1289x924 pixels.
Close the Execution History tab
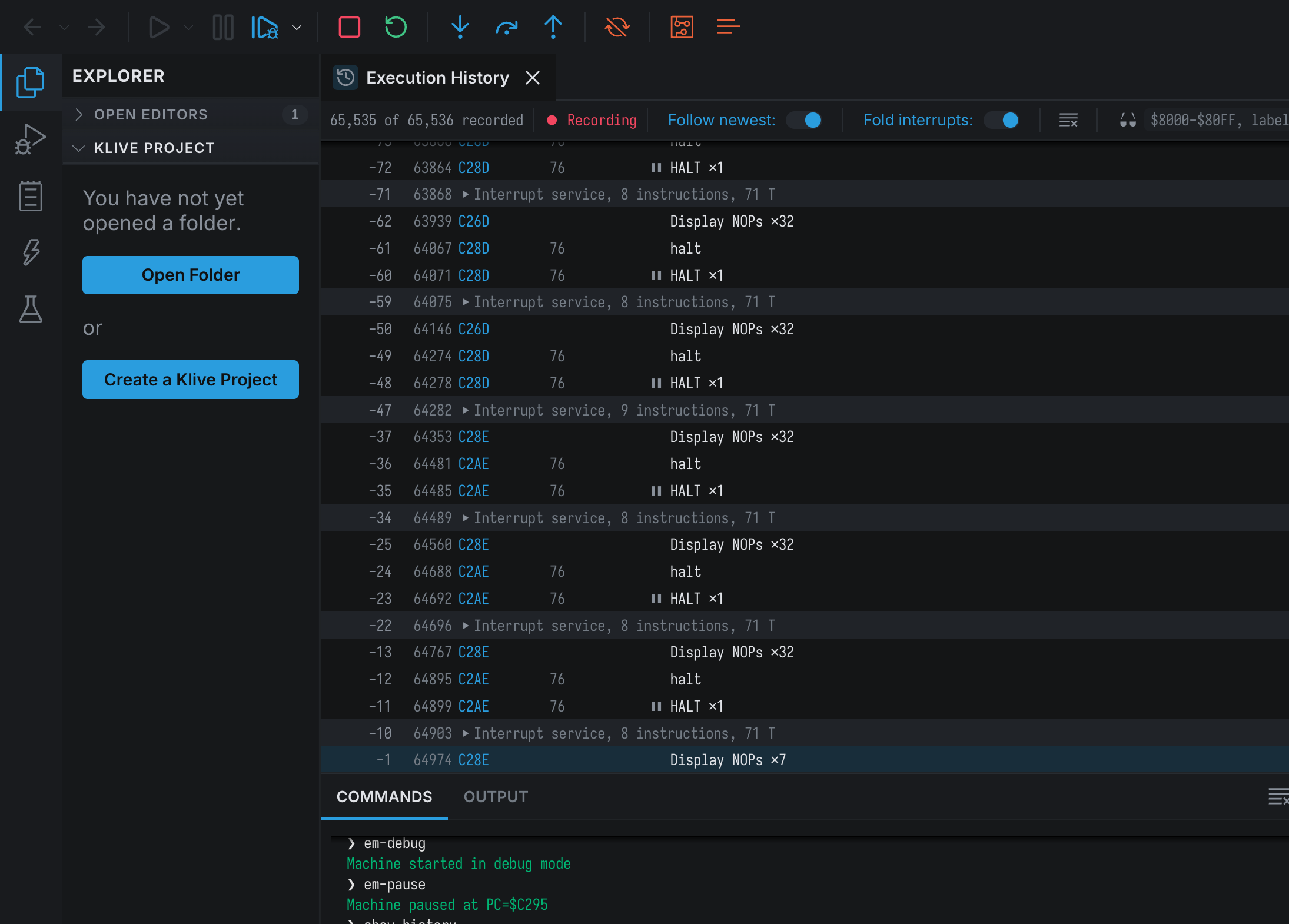click(x=533, y=78)
